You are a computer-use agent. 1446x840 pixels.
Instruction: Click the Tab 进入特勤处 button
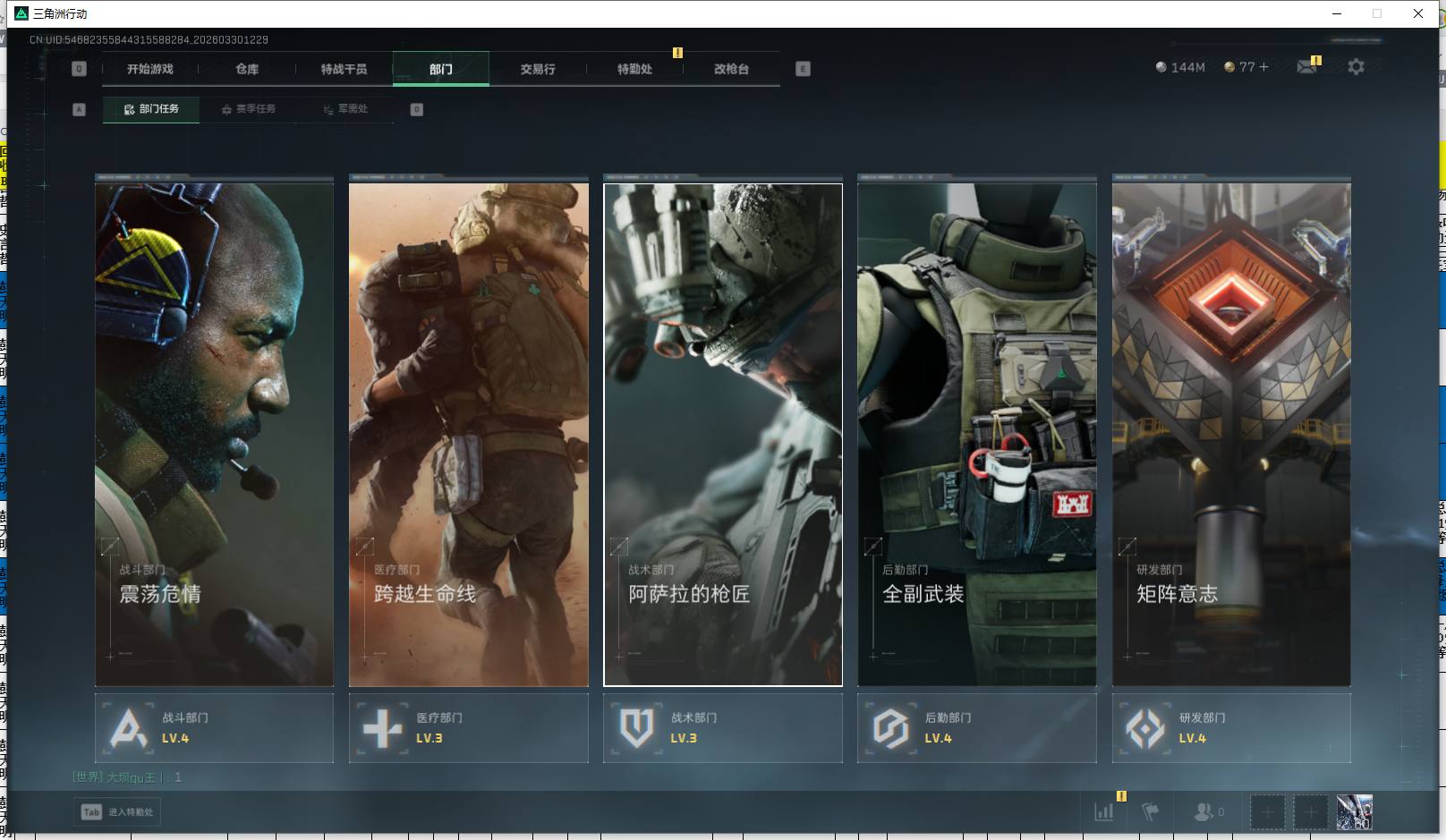click(118, 812)
